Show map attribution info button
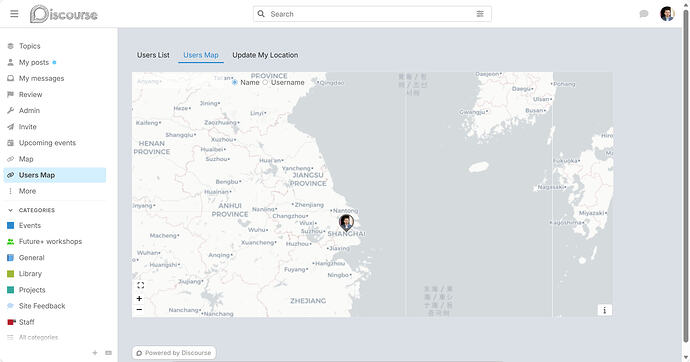Image resolution: width=690 pixels, height=362 pixels. click(605, 310)
